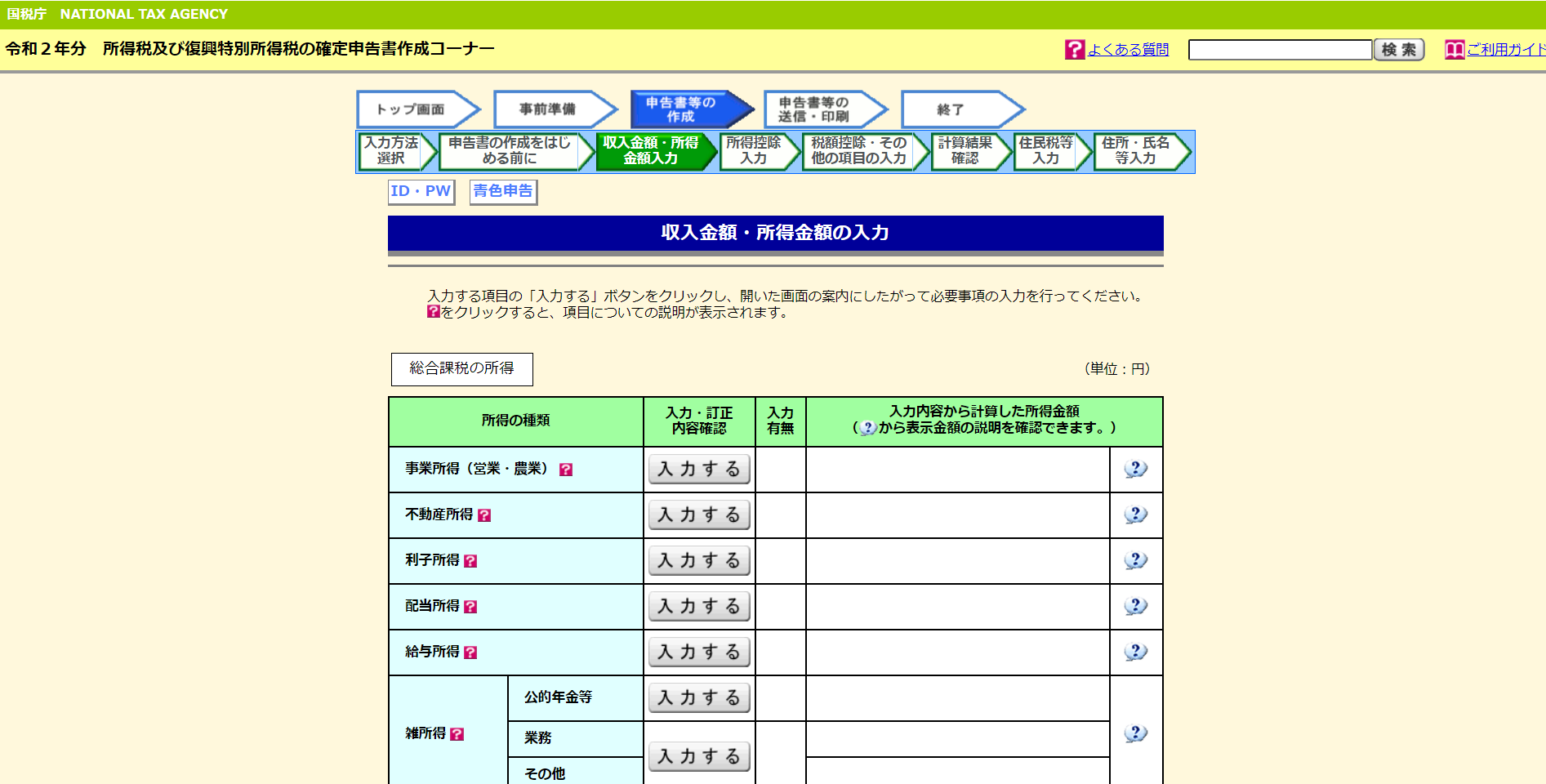Screen dimensions: 1546x784
Task: Go to トップ画面 navigation step
Action: (x=412, y=109)
